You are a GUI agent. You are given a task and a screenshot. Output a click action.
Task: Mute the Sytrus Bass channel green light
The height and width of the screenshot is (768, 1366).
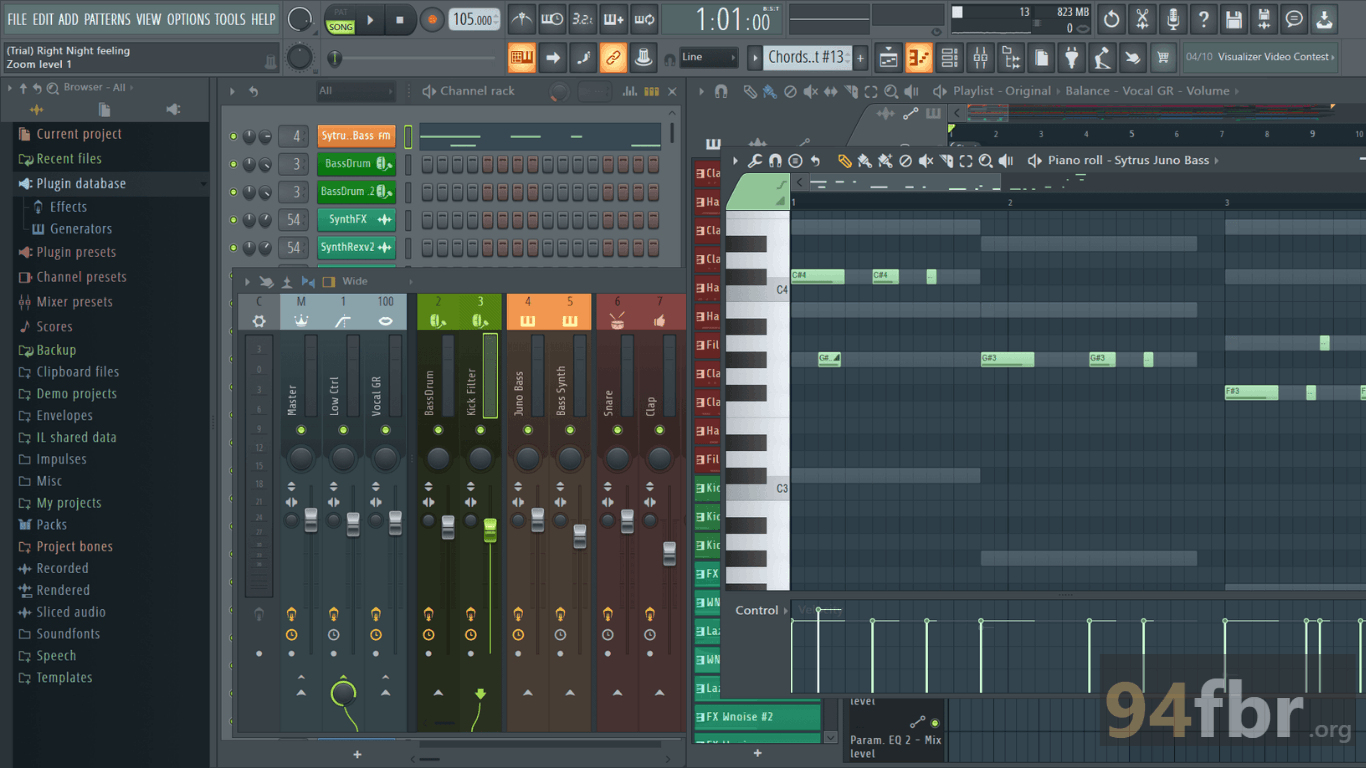pos(233,136)
